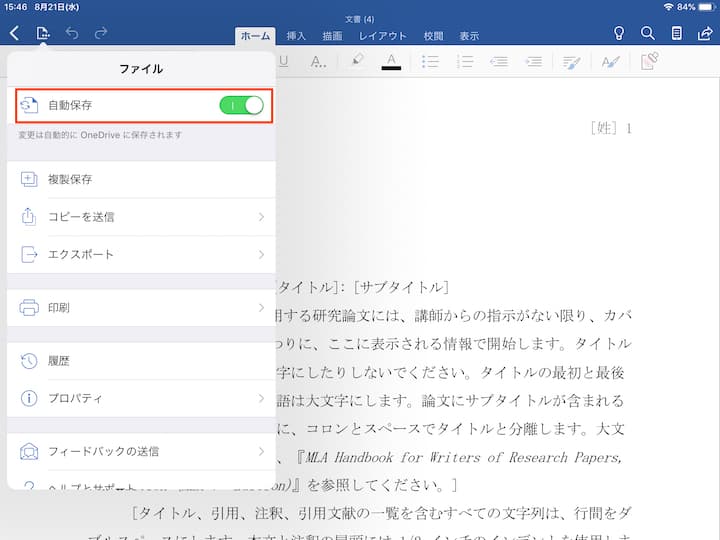Click the history clock icon

(29, 361)
